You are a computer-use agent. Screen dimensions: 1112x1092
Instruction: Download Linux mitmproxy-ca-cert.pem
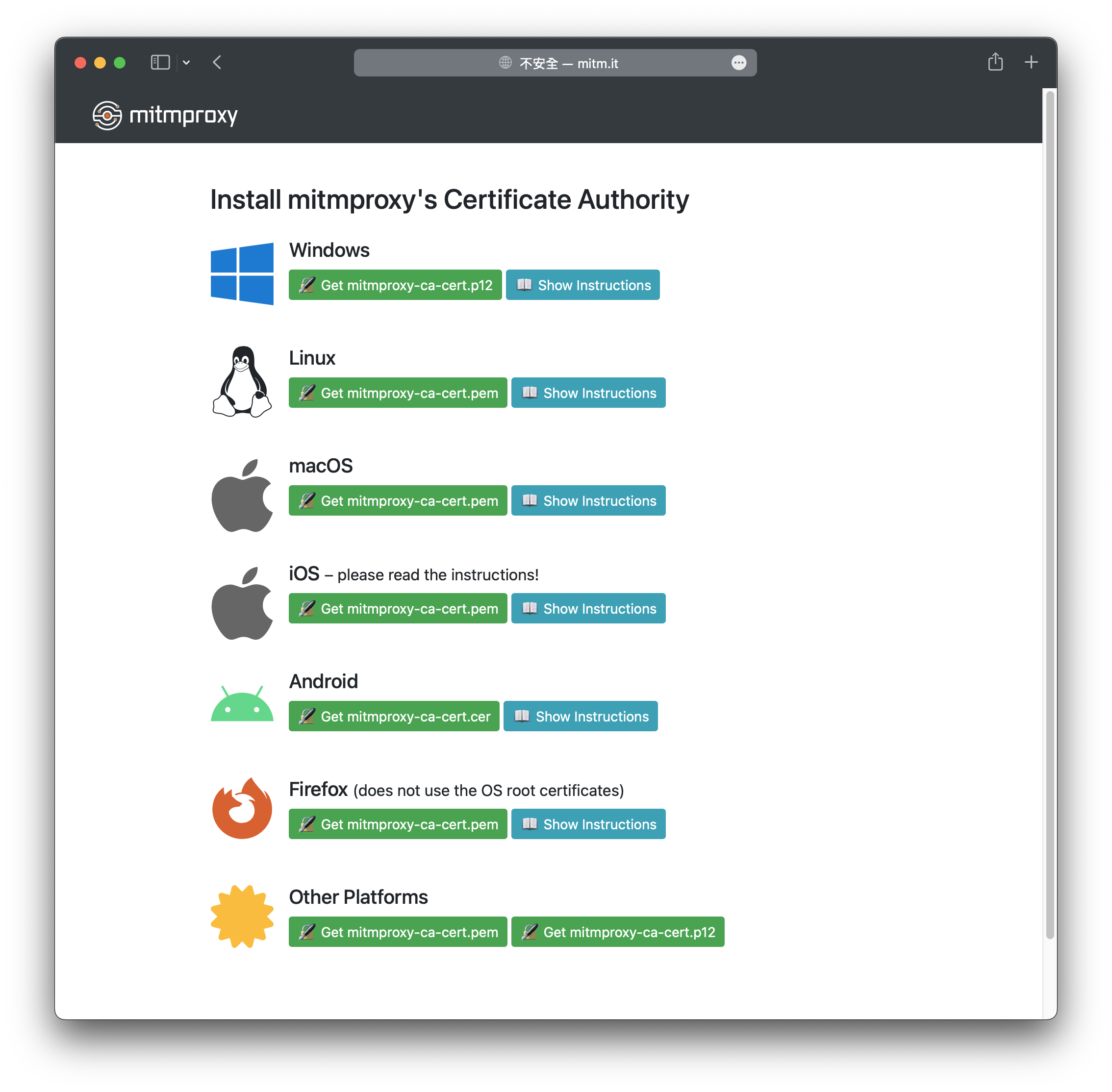pos(398,393)
